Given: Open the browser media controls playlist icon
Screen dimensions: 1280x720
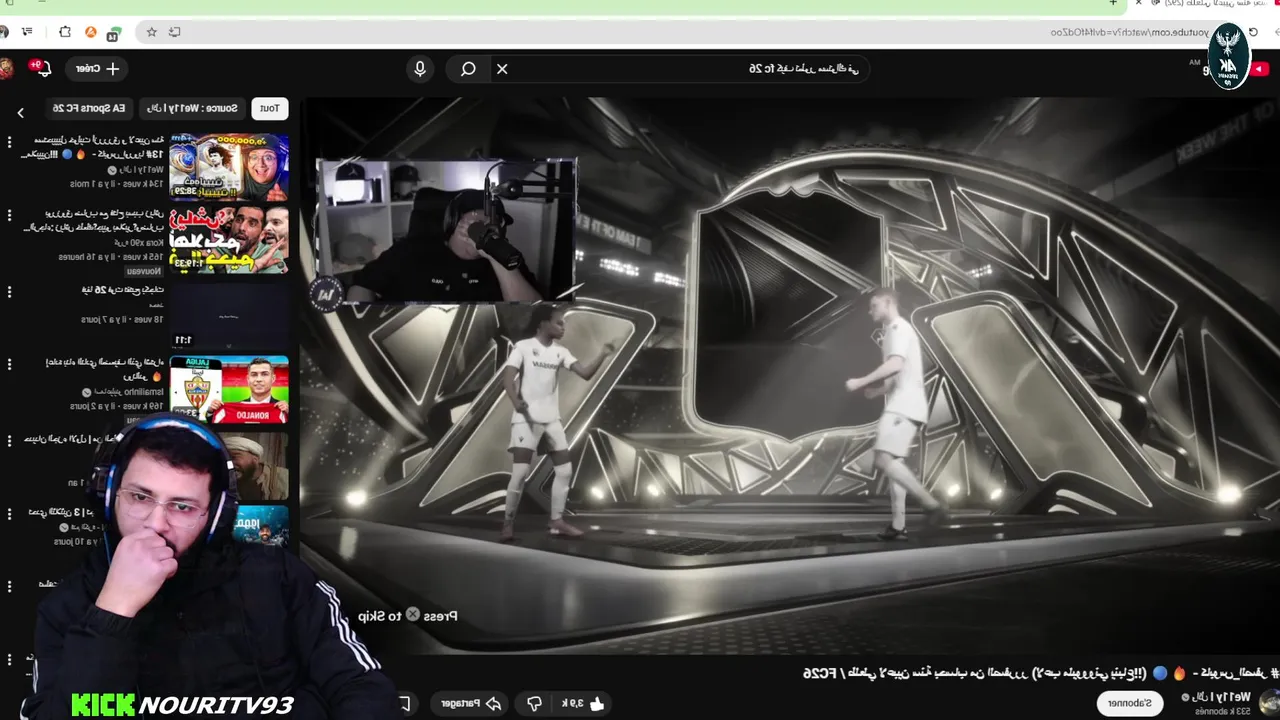Looking at the screenshot, I should tap(26, 32).
